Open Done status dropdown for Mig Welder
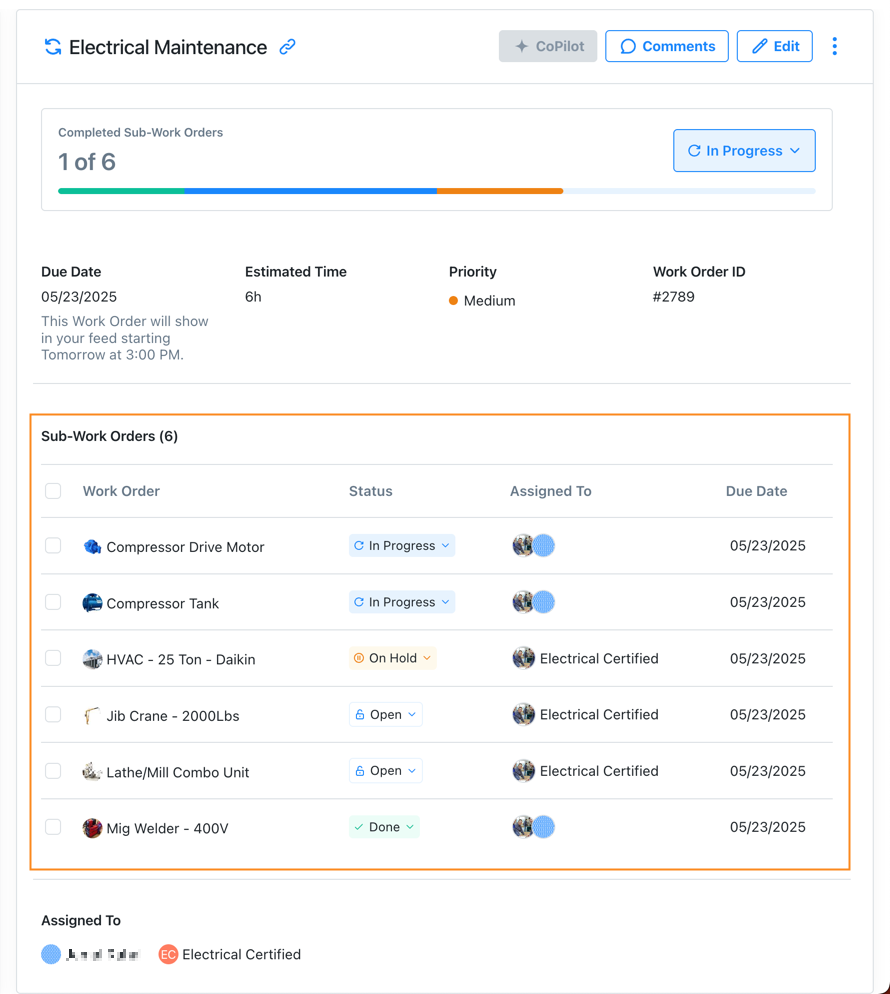 coord(384,827)
